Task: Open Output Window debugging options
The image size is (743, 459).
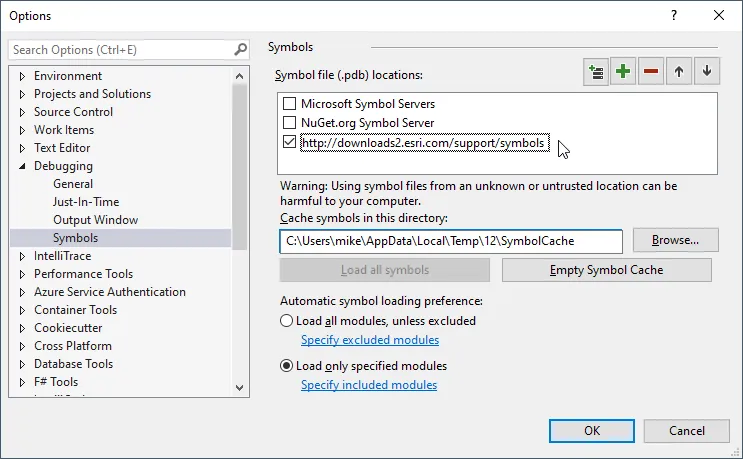Action: 95,220
